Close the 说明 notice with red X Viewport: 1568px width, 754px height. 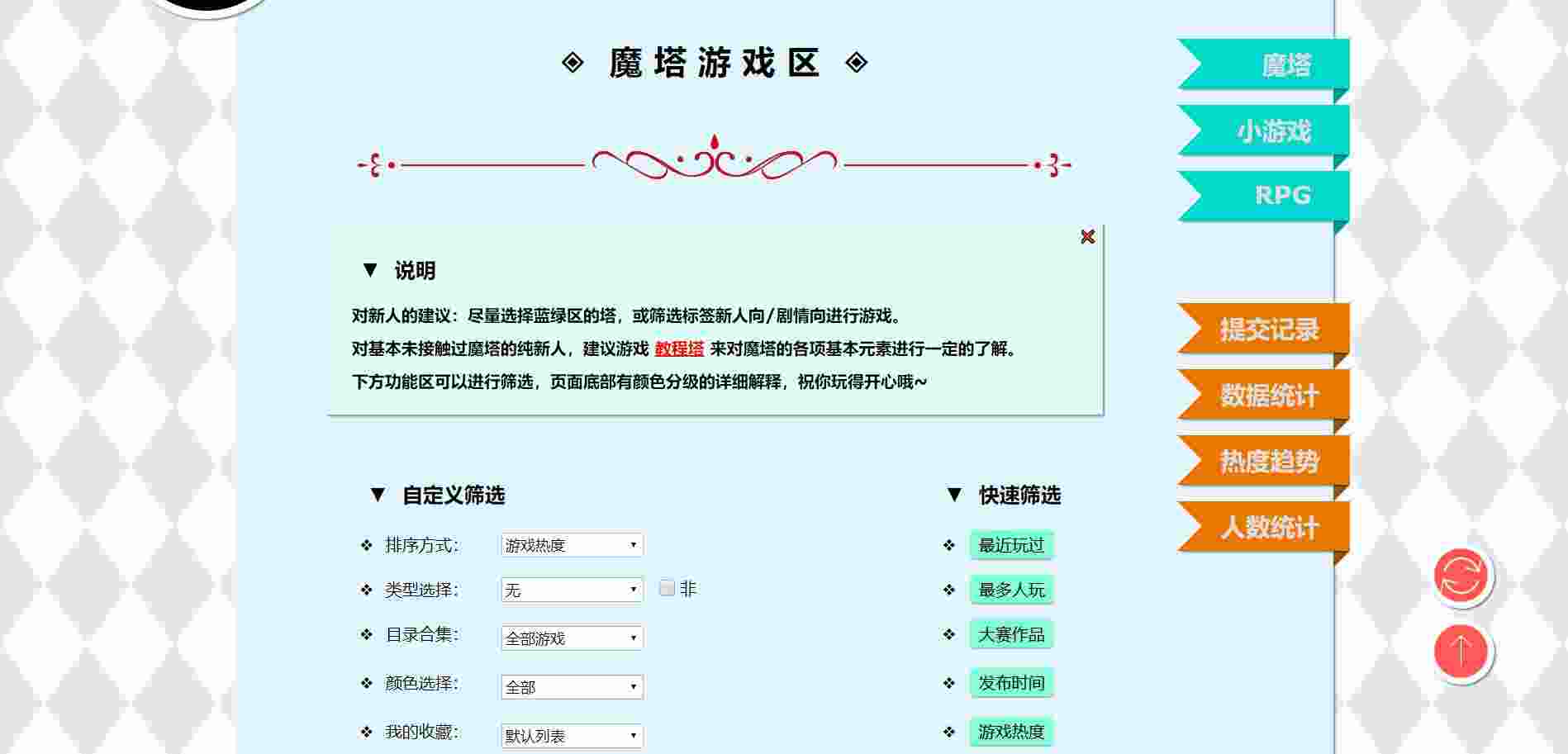pos(1087,237)
